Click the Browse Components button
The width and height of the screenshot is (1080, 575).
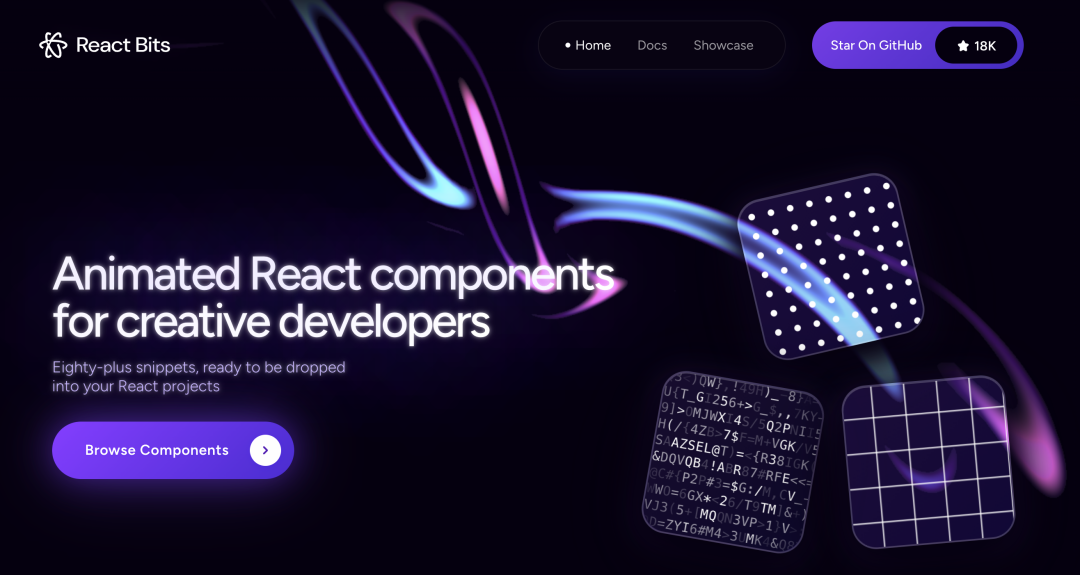pyautogui.click(x=173, y=450)
